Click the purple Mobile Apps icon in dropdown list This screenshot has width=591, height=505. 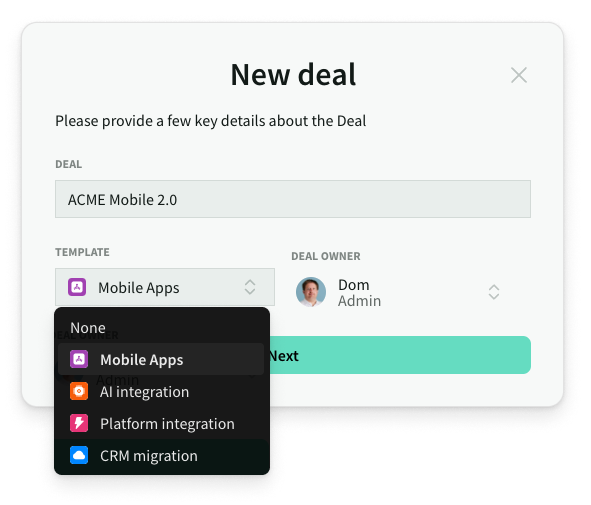[x=79, y=359]
